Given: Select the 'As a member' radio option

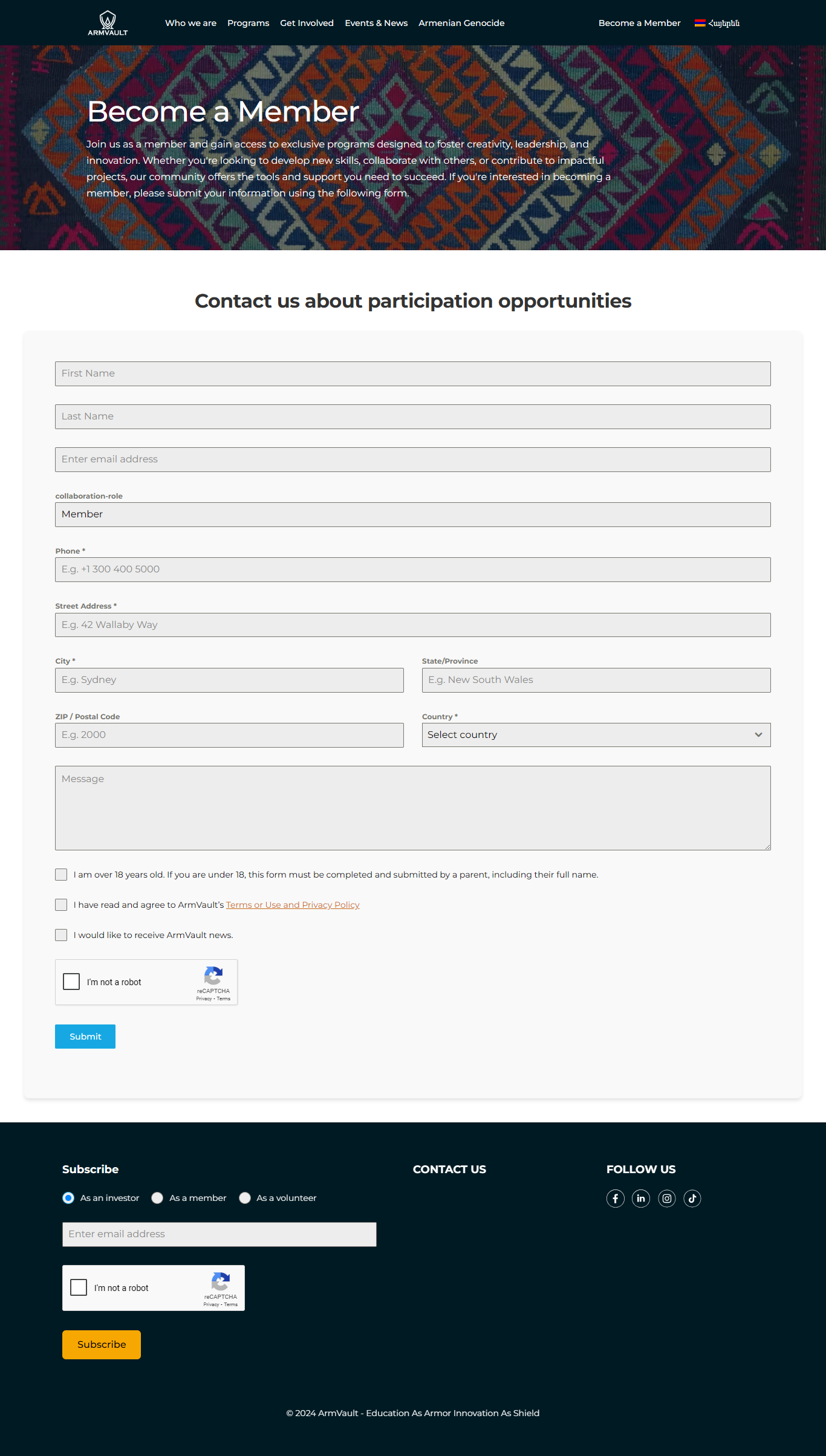Looking at the screenshot, I should pyautogui.click(x=157, y=1198).
